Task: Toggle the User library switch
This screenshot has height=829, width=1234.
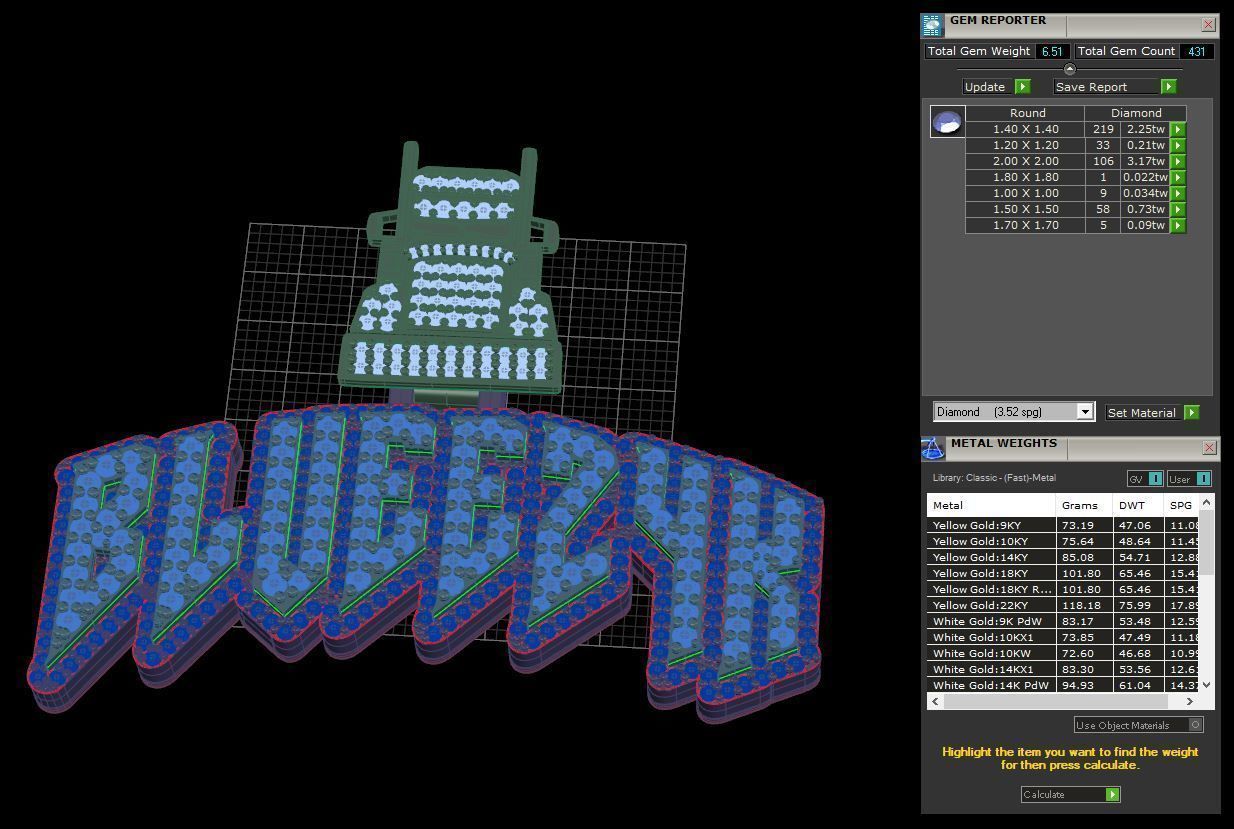Action: [1189, 479]
